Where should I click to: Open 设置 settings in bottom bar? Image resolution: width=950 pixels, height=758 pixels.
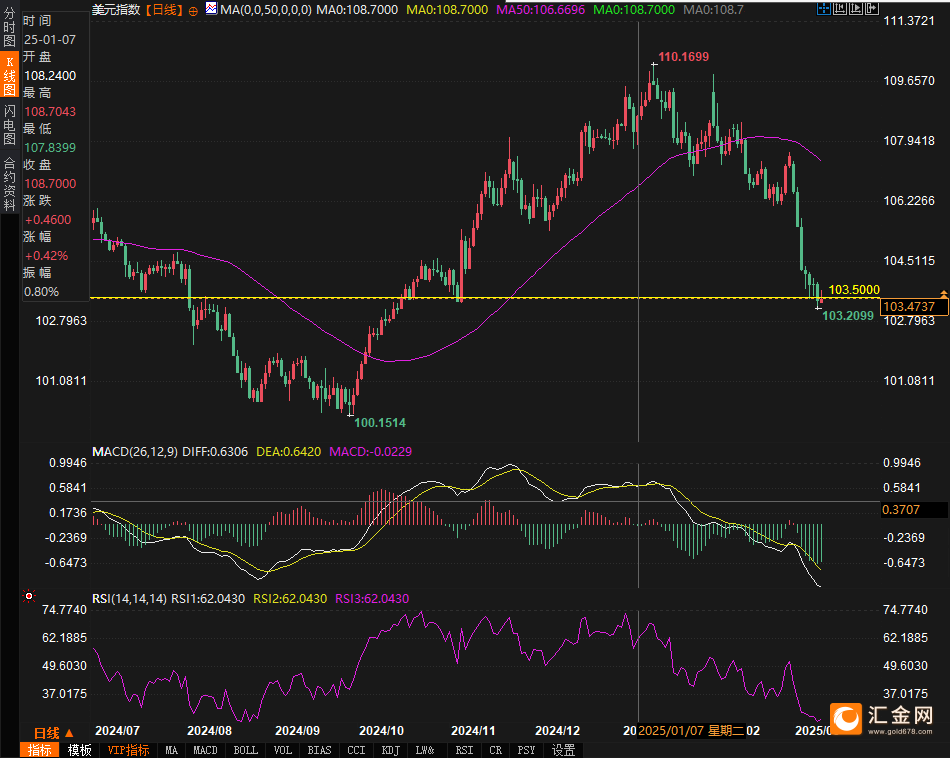563,750
